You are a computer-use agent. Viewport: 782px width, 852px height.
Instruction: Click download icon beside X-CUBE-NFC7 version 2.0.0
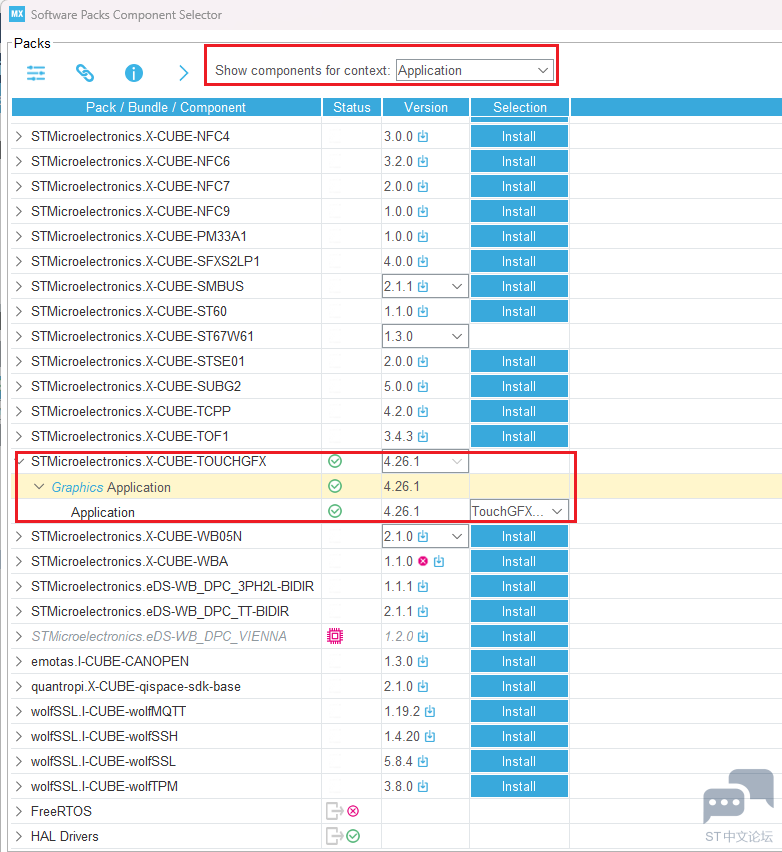click(423, 186)
